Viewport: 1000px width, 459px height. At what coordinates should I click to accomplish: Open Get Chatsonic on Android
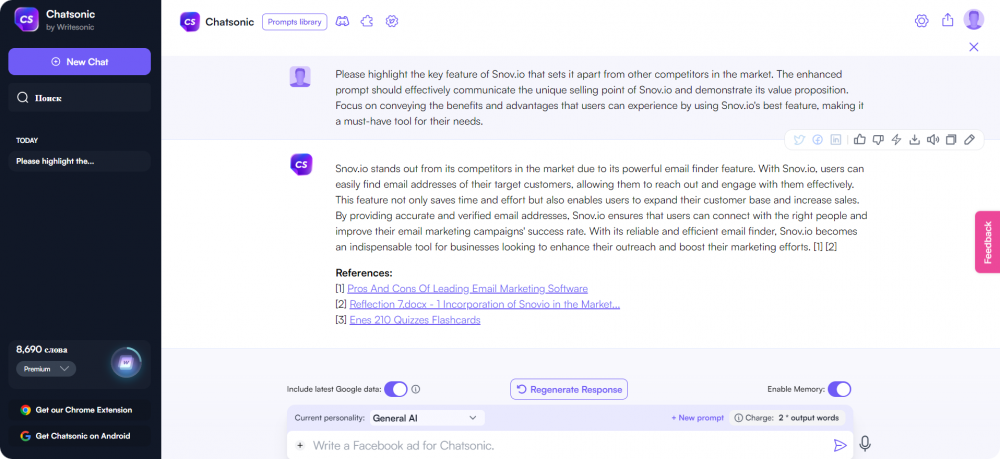click(79, 436)
